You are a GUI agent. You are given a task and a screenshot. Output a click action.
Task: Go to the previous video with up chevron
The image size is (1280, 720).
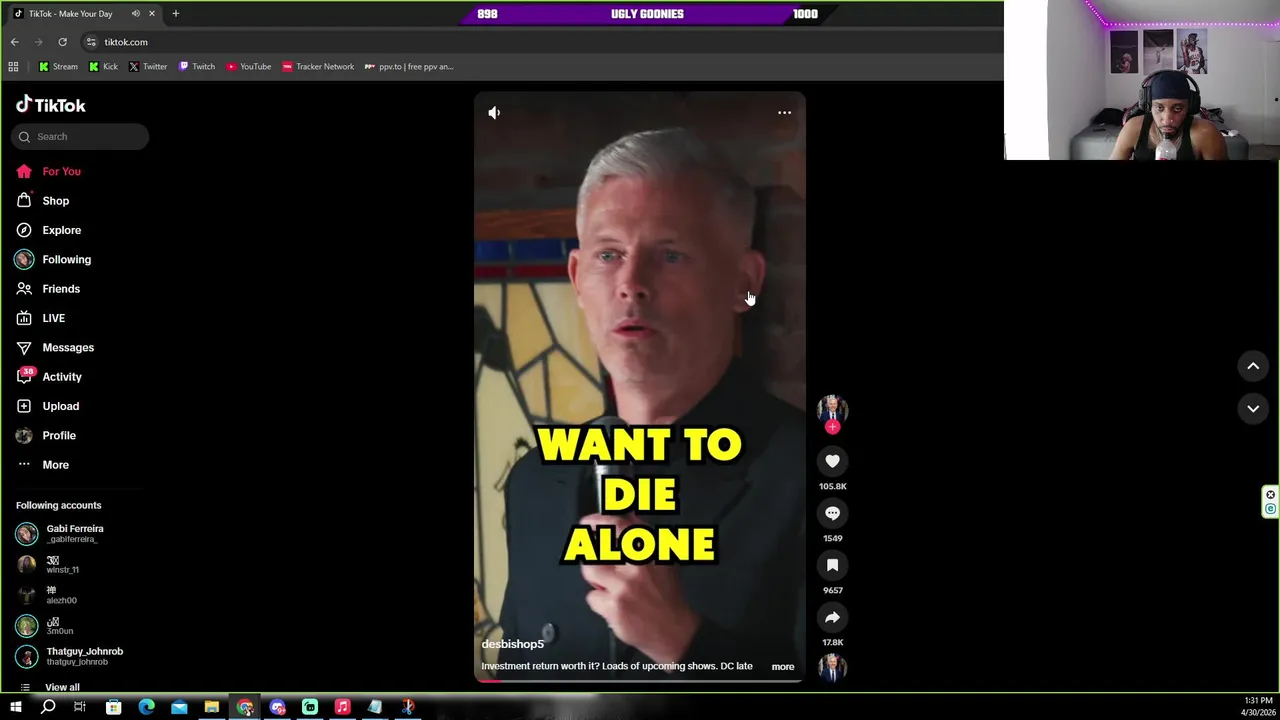coord(1253,366)
